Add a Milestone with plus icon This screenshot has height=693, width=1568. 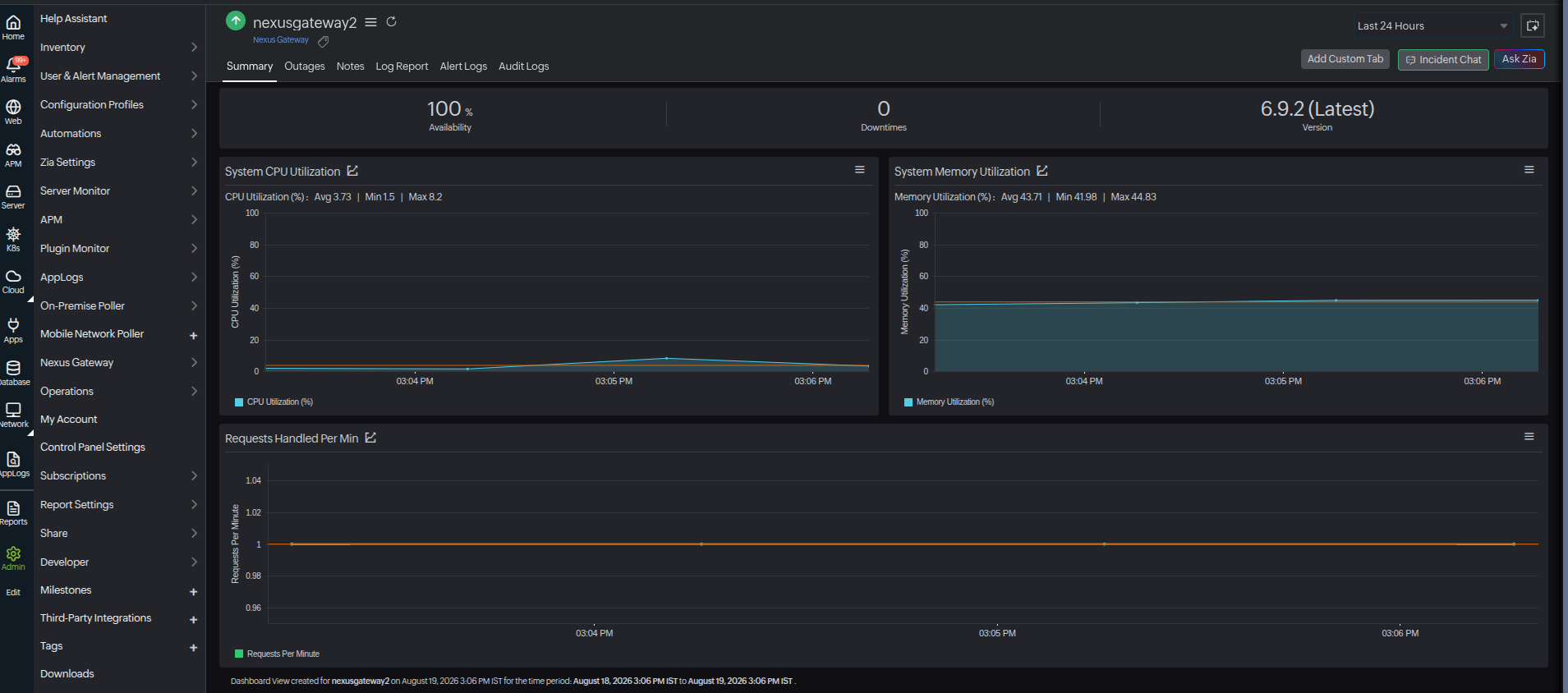(194, 591)
